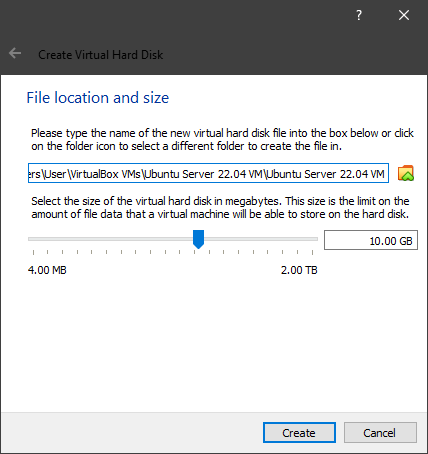Click the empty dialog area above the buttons

[x=214, y=343]
